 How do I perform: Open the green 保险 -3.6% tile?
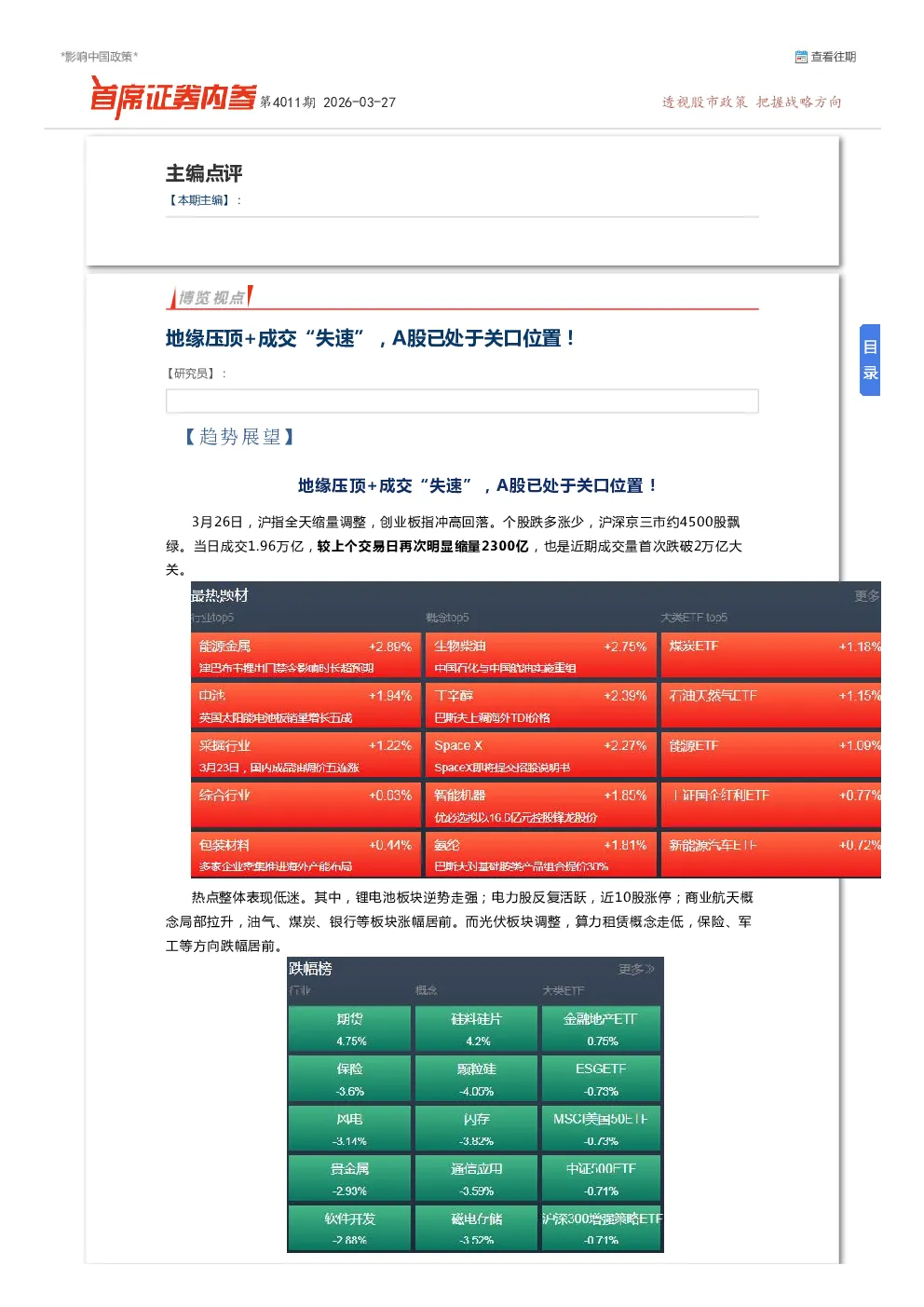point(350,1079)
